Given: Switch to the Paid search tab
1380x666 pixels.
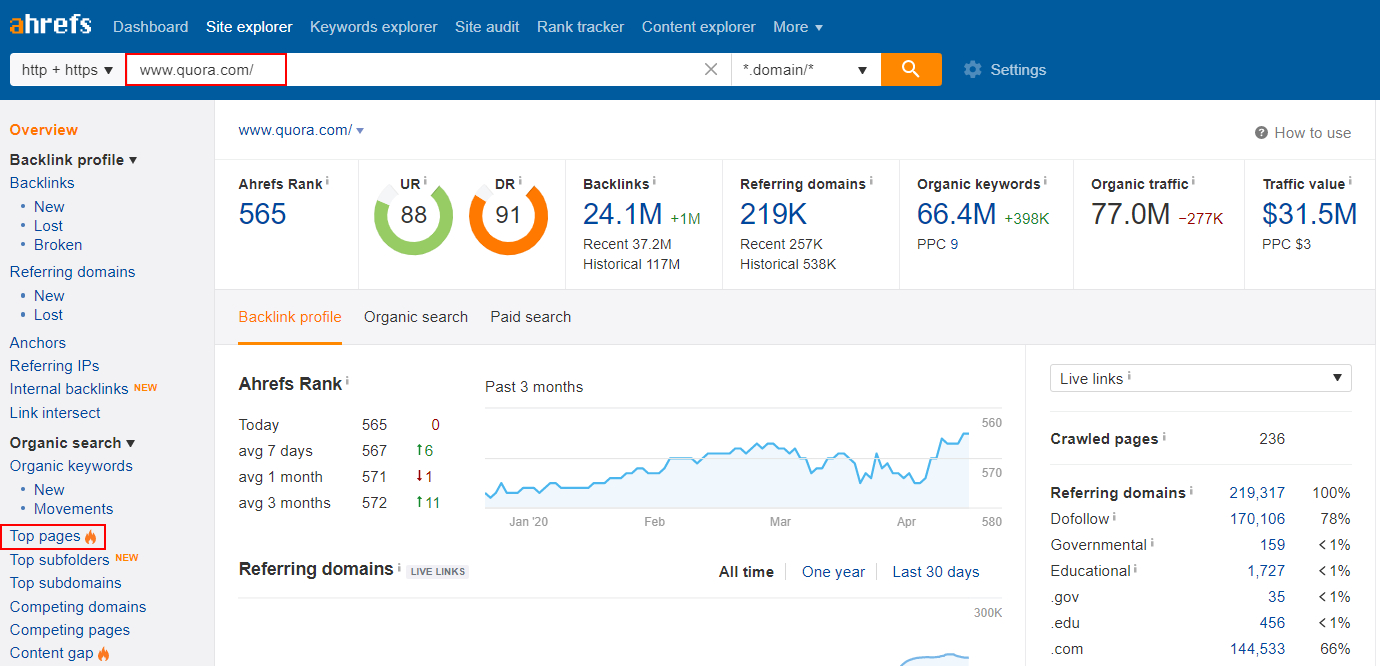Looking at the screenshot, I should tap(530, 317).
